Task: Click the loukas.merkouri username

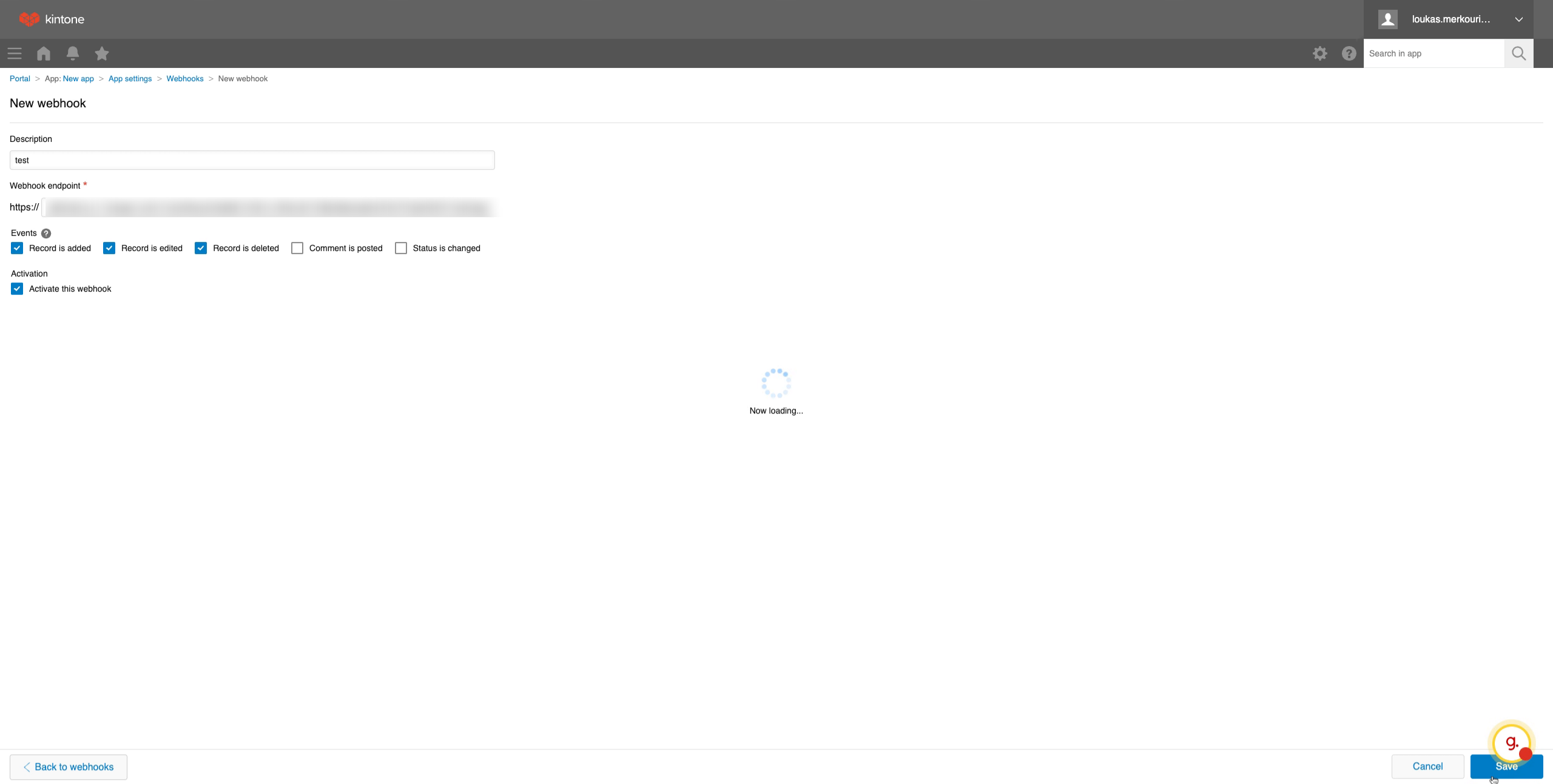Action: pyautogui.click(x=1450, y=19)
